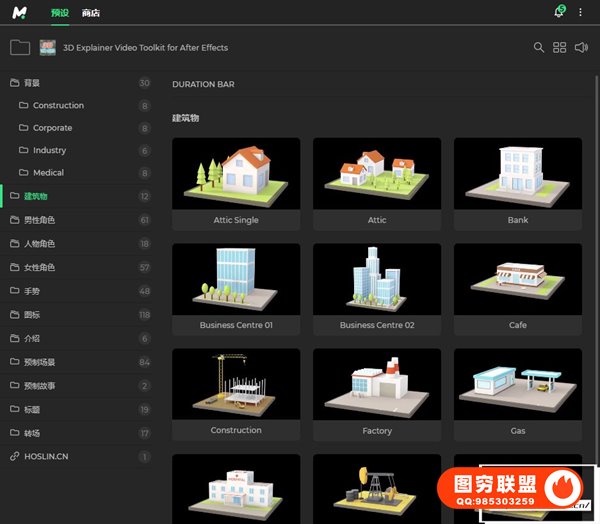
Task: Click the notification bell icon
Action: tap(558, 12)
